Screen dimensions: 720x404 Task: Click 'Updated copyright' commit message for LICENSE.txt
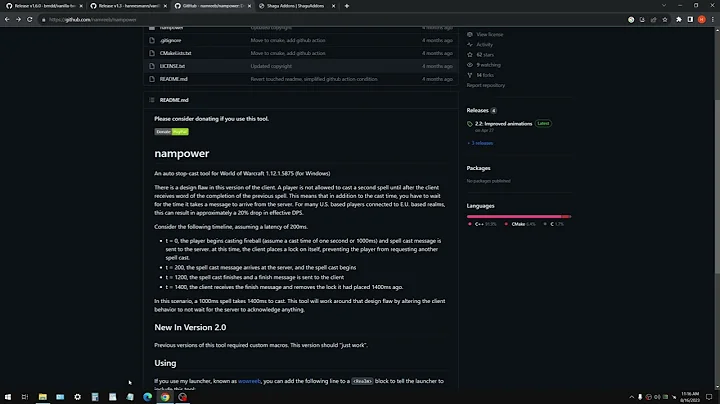pyautogui.click(x=271, y=66)
